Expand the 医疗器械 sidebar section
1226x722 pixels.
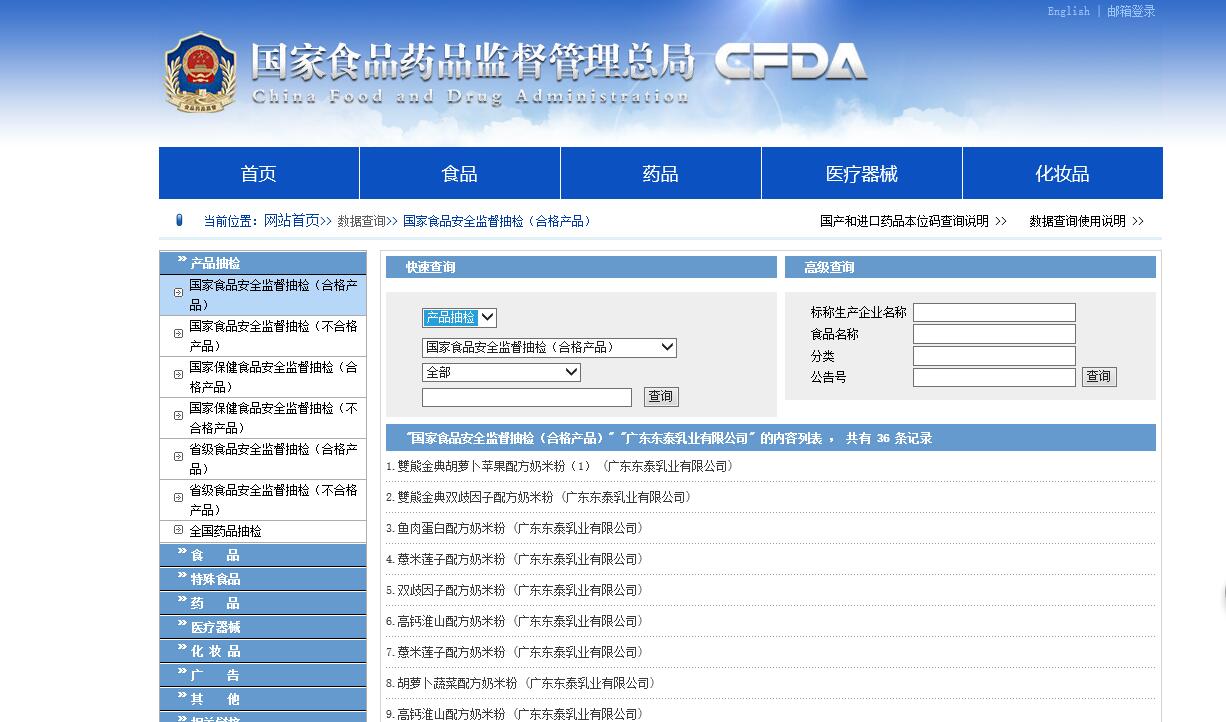click(x=263, y=627)
